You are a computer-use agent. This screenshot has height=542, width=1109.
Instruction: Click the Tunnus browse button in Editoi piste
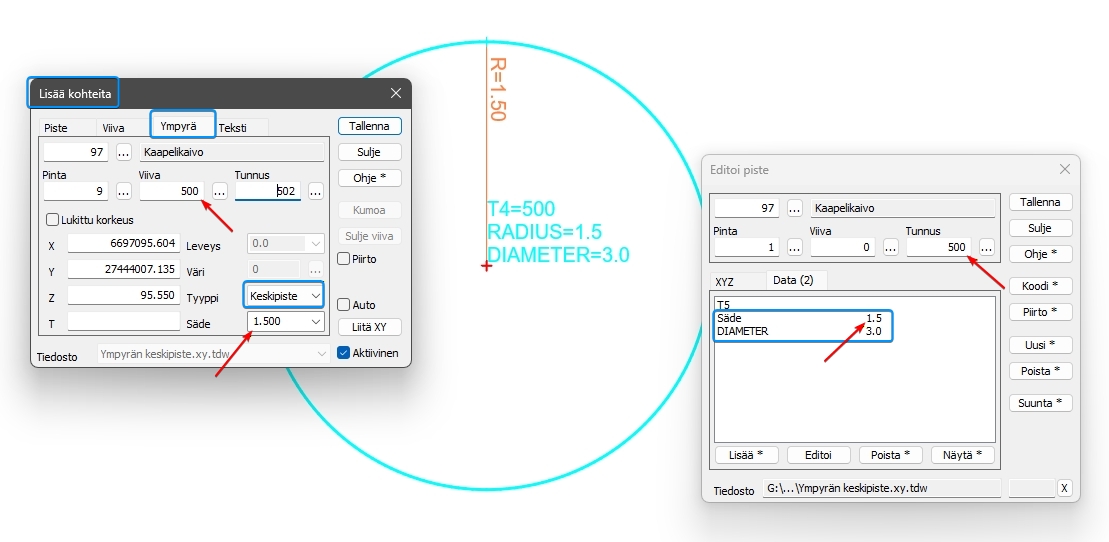coord(987,247)
